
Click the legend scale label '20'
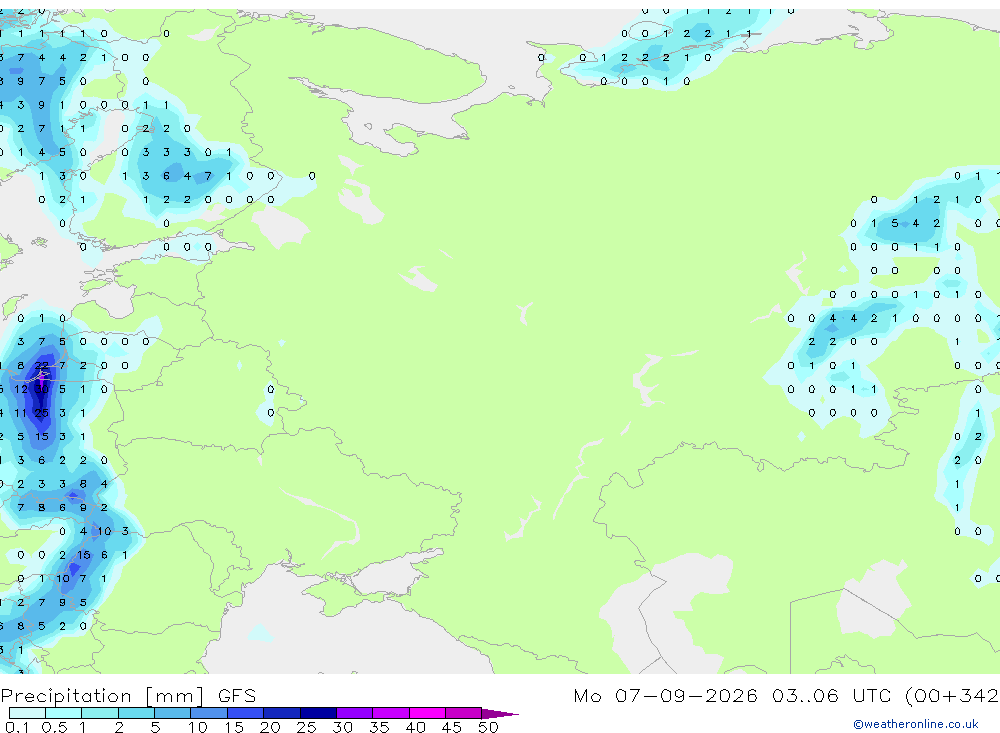point(270,727)
